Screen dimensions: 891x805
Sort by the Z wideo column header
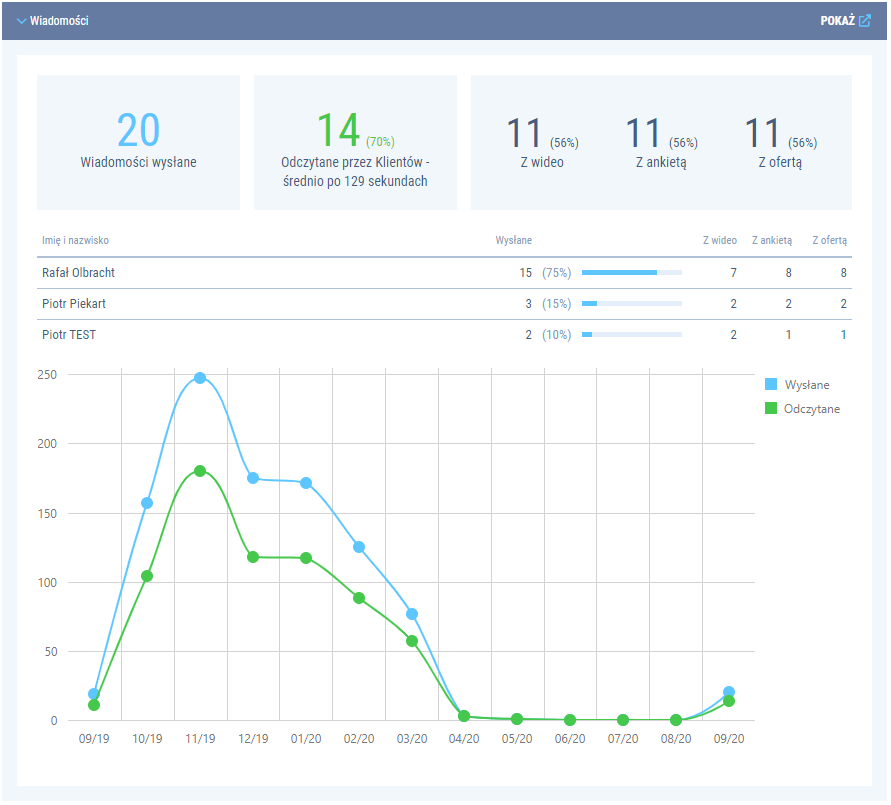(719, 240)
